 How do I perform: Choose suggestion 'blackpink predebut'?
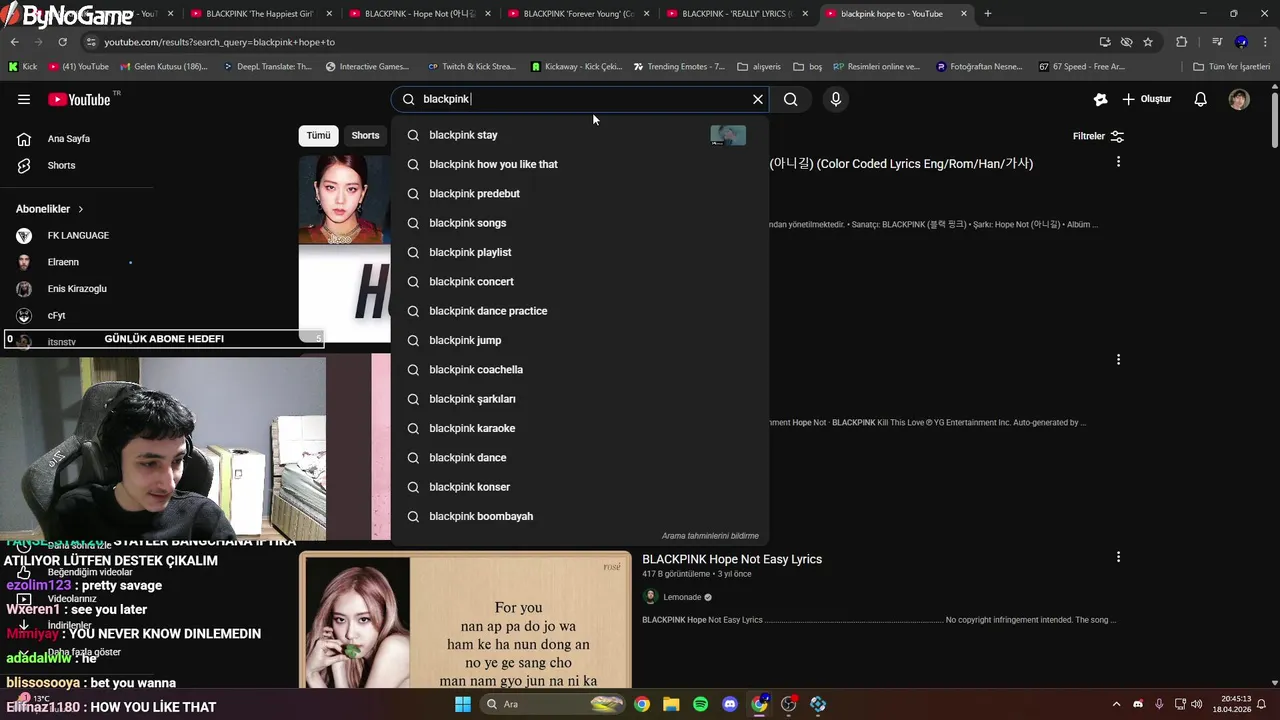click(x=581, y=193)
